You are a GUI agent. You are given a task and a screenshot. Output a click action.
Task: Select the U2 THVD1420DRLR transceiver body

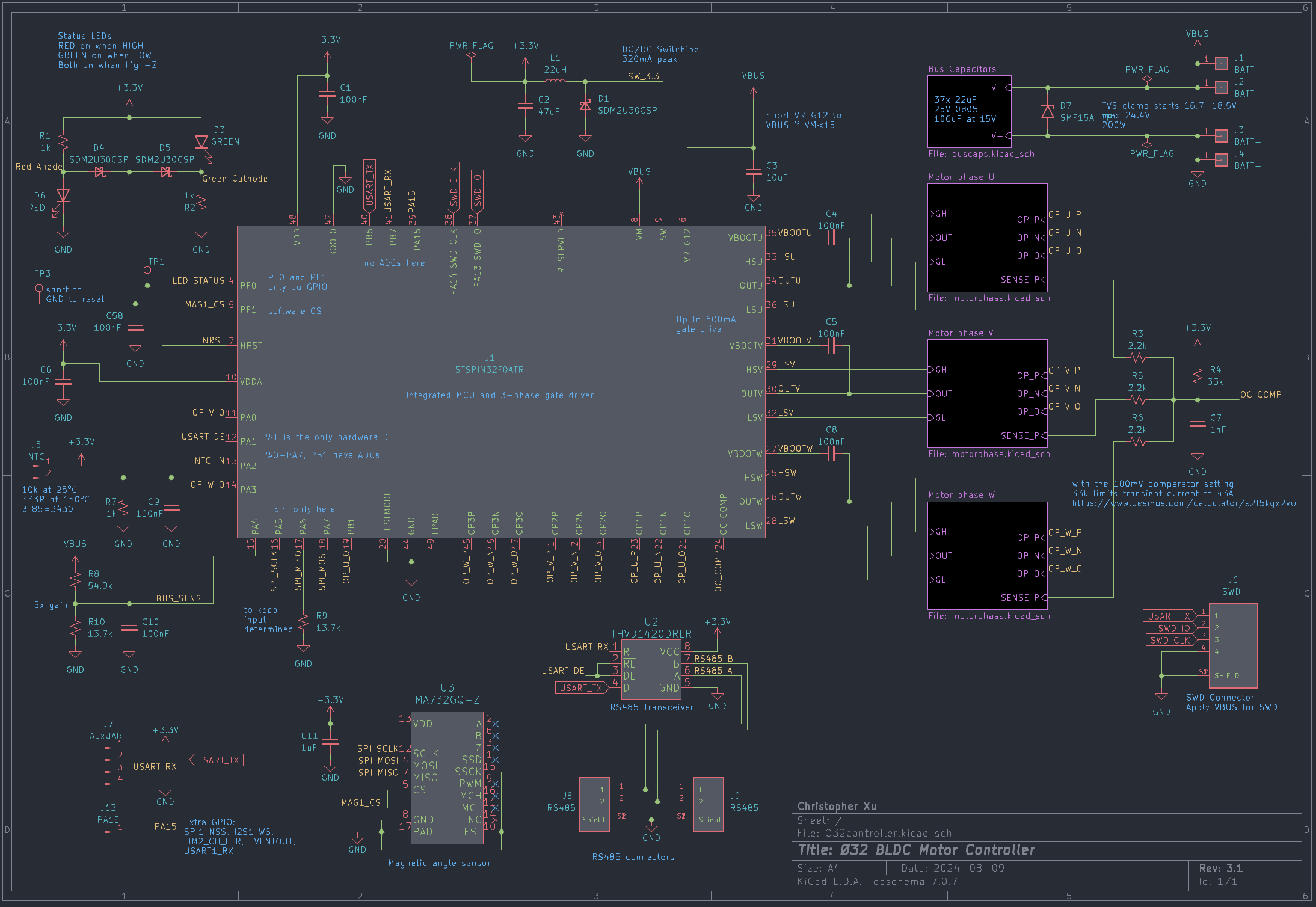651,669
